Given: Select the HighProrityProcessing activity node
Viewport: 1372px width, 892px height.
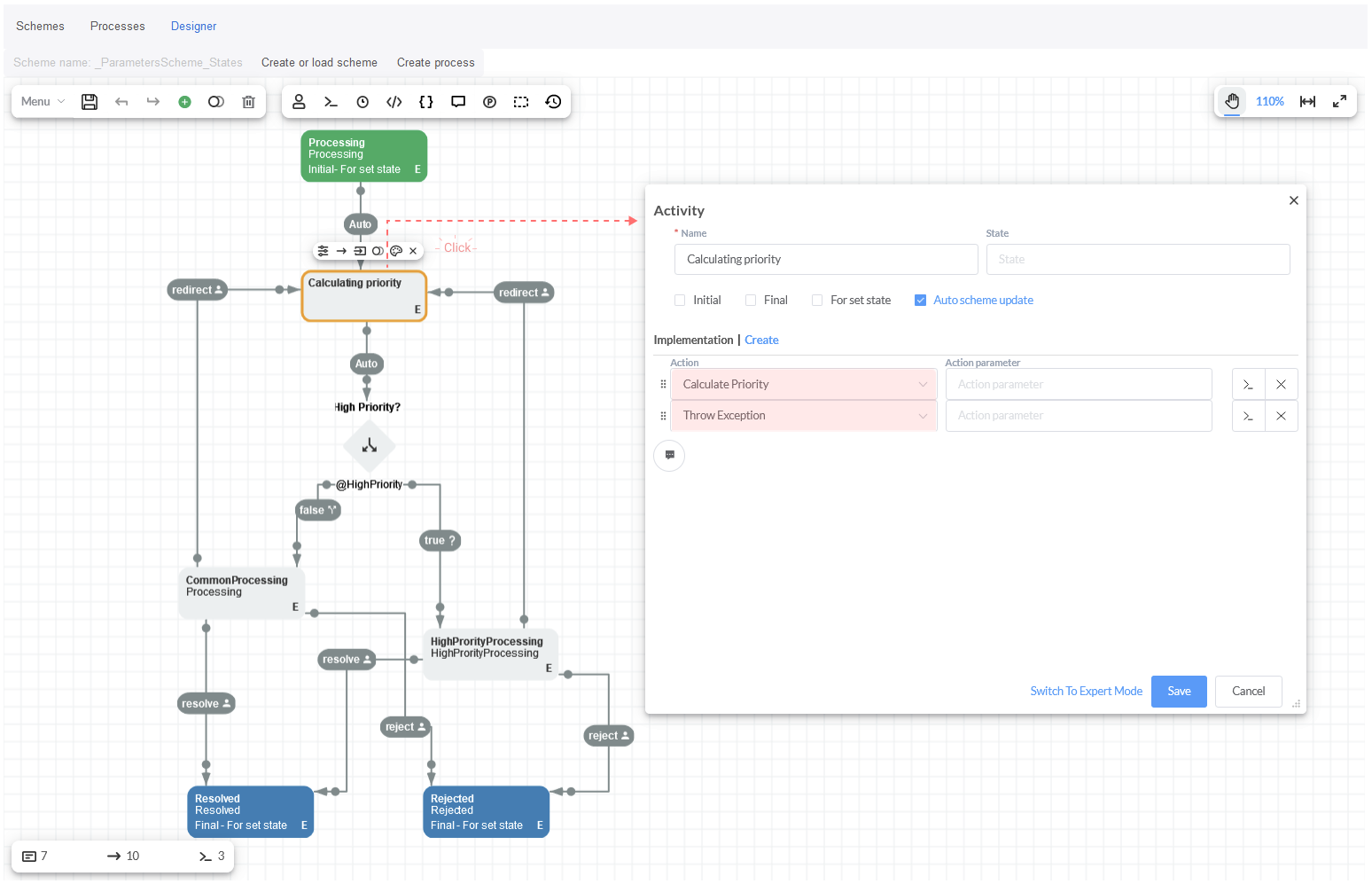Looking at the screenshot, I should coord(490,655).
